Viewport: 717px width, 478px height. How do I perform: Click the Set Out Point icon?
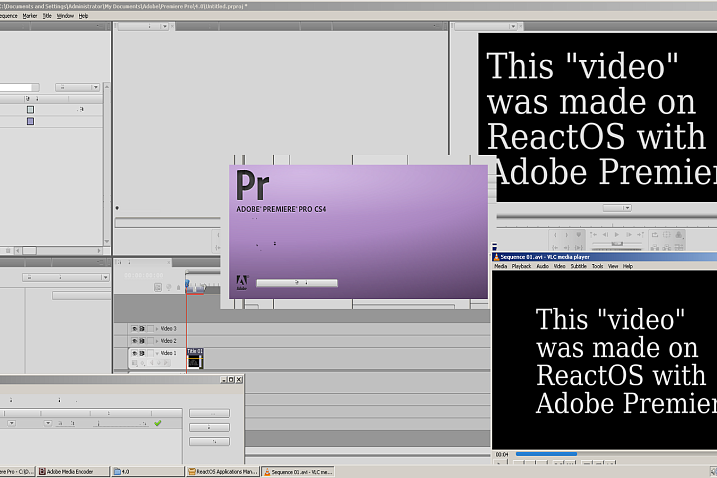pyautogui.click(x=567, y=235)
